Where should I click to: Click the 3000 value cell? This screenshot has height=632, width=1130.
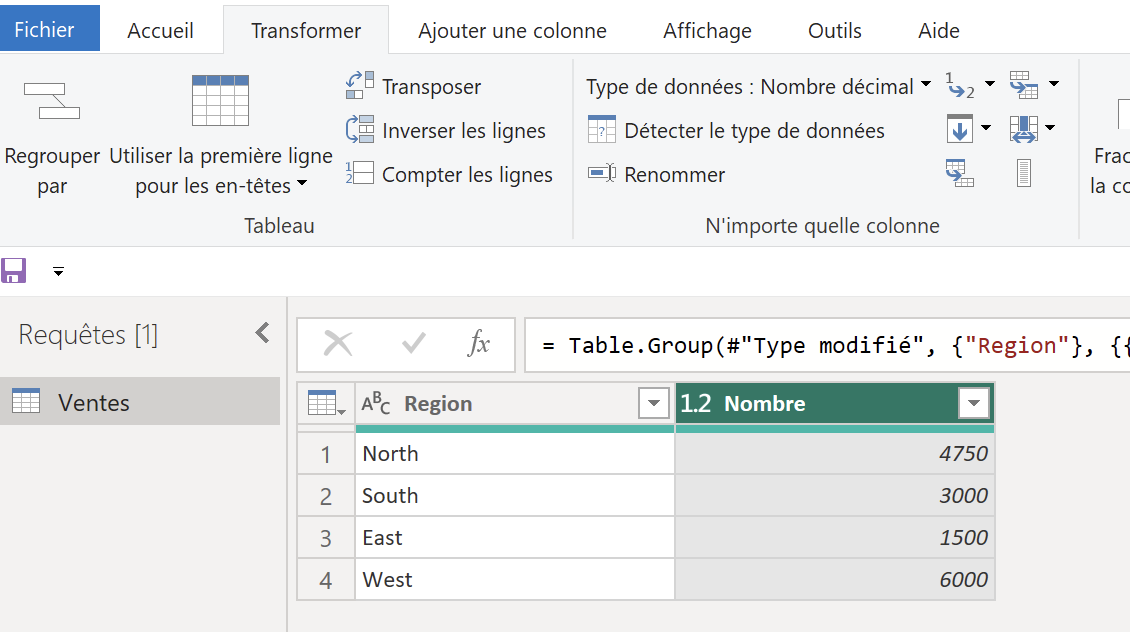(x=835, y=495)
